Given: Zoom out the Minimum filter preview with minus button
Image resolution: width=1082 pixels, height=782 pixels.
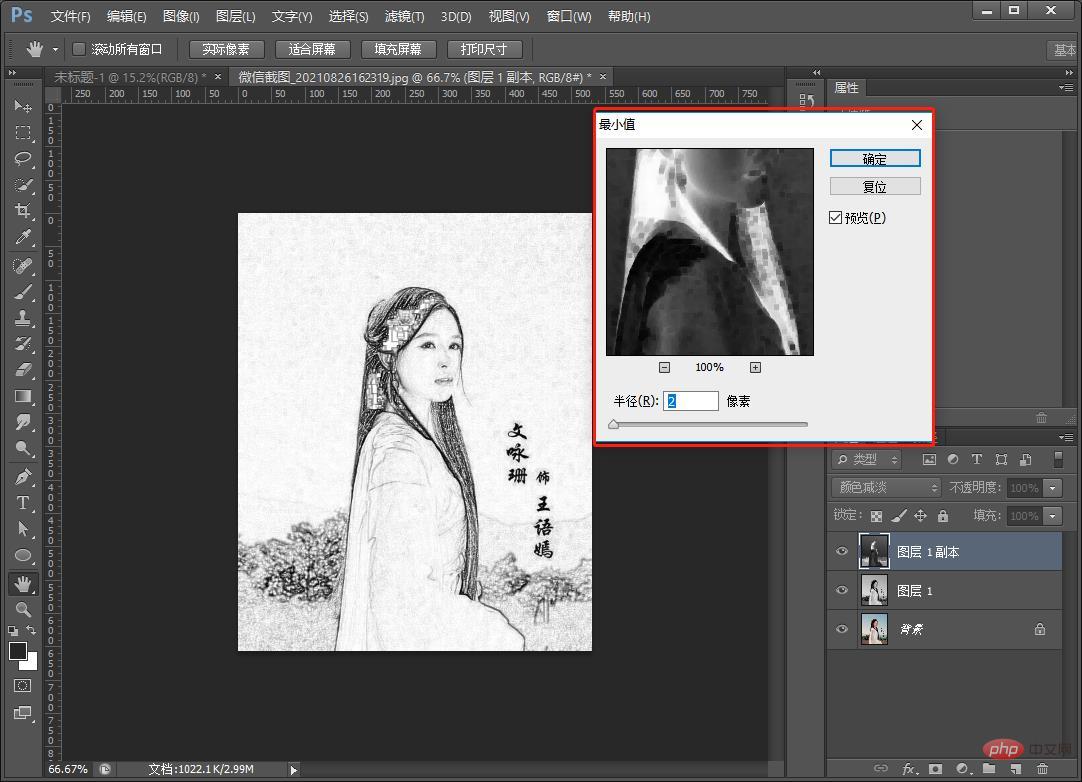Looking at the screenshot, I should pos(665,367).
